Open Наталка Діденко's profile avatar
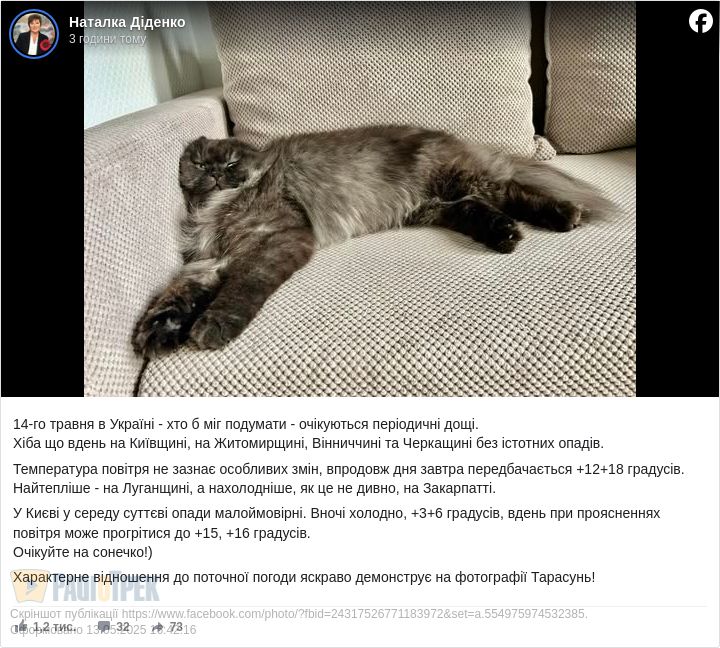 (34, 34)
